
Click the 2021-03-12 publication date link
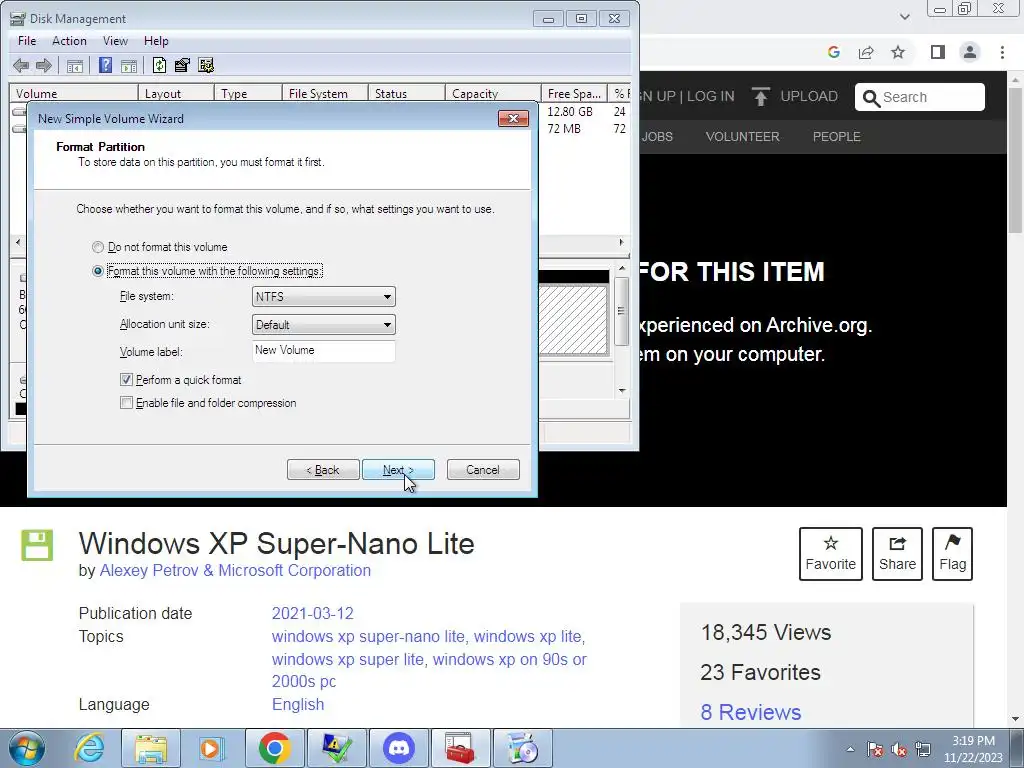(313, 613)
